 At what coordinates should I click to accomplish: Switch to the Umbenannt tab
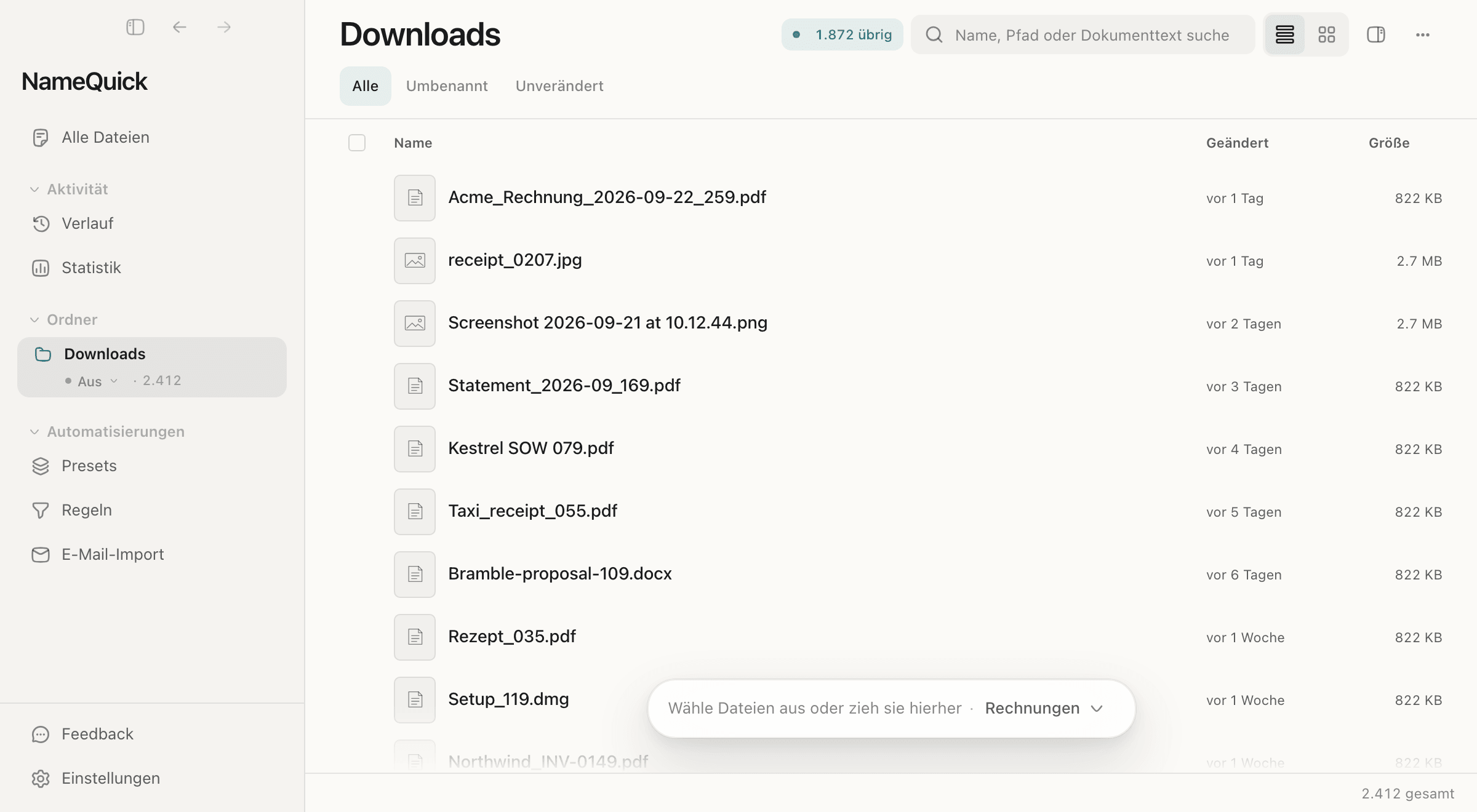[x=447, y=86]
